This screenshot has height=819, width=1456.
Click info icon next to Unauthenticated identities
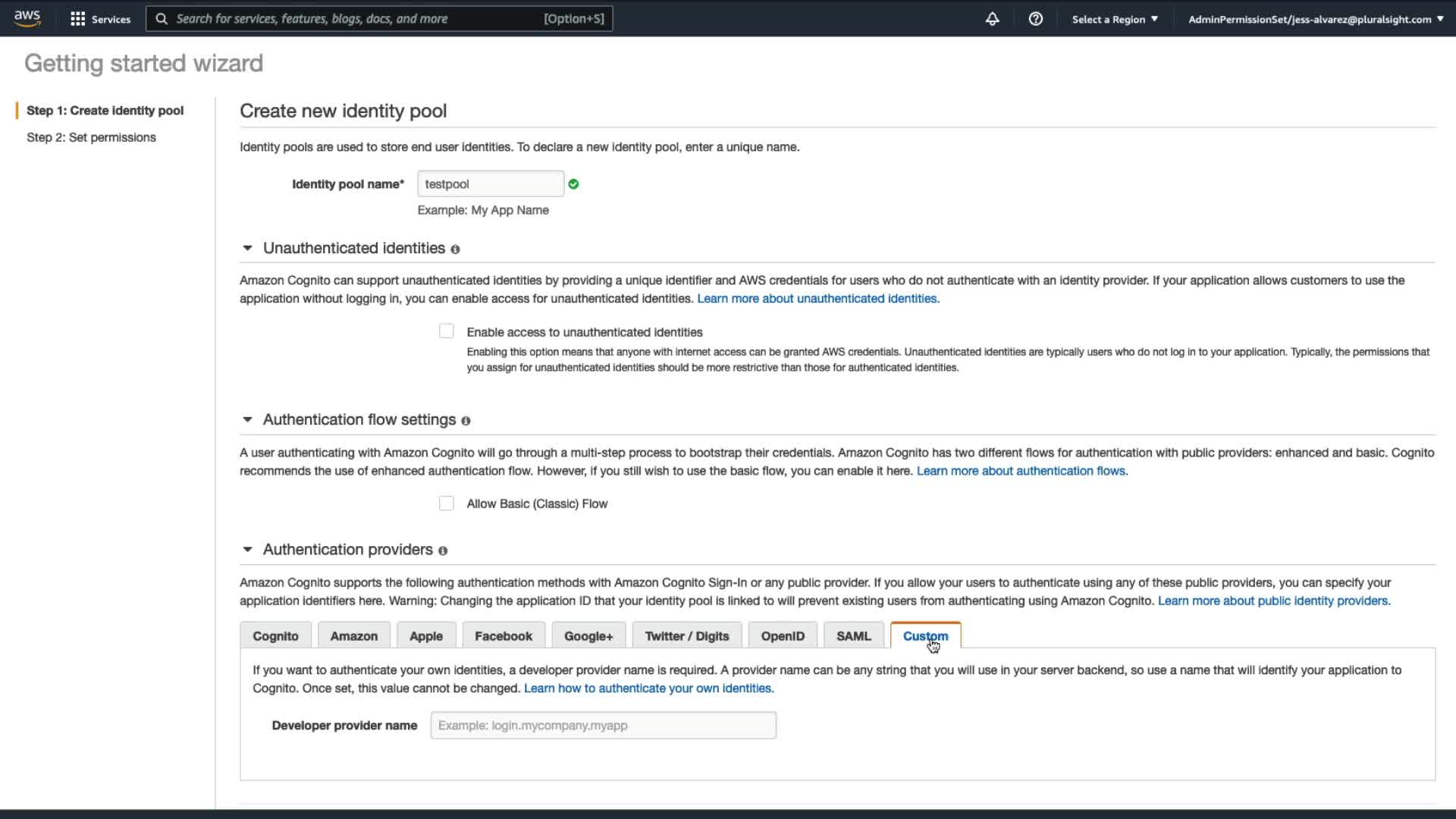click(455, 249)
